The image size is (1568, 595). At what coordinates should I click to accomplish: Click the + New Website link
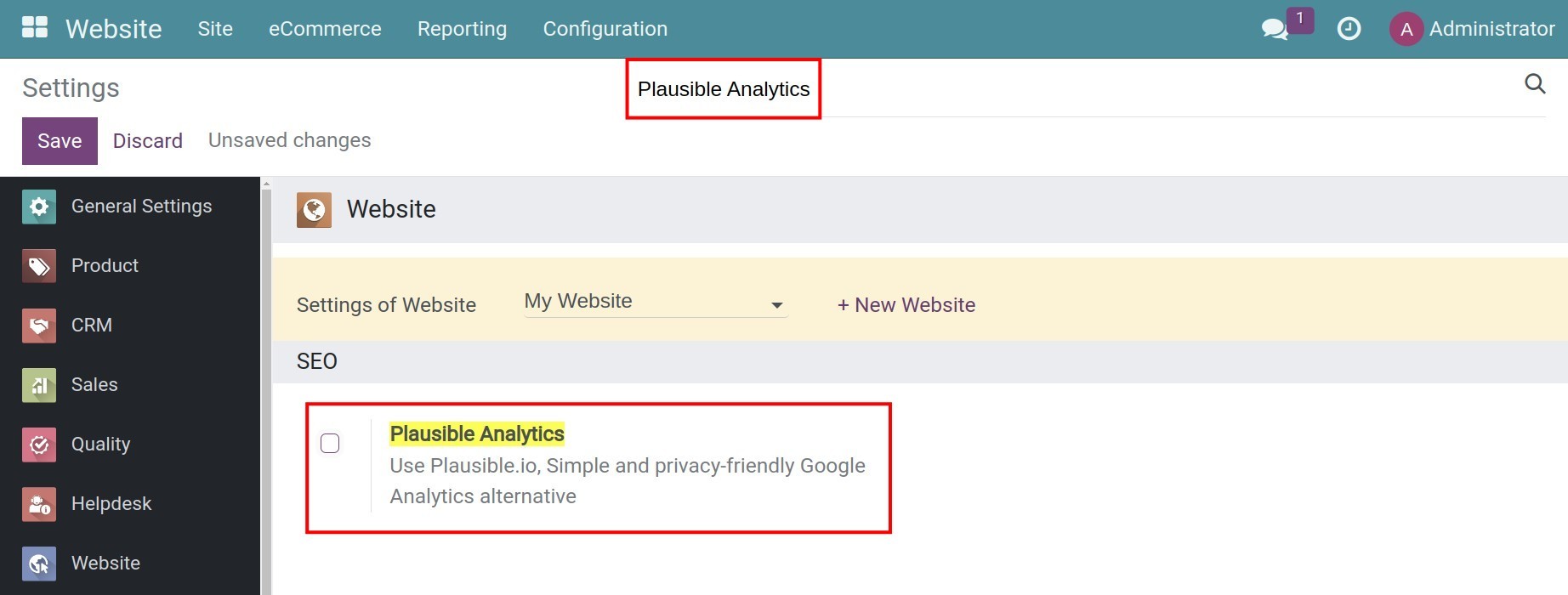906,305
